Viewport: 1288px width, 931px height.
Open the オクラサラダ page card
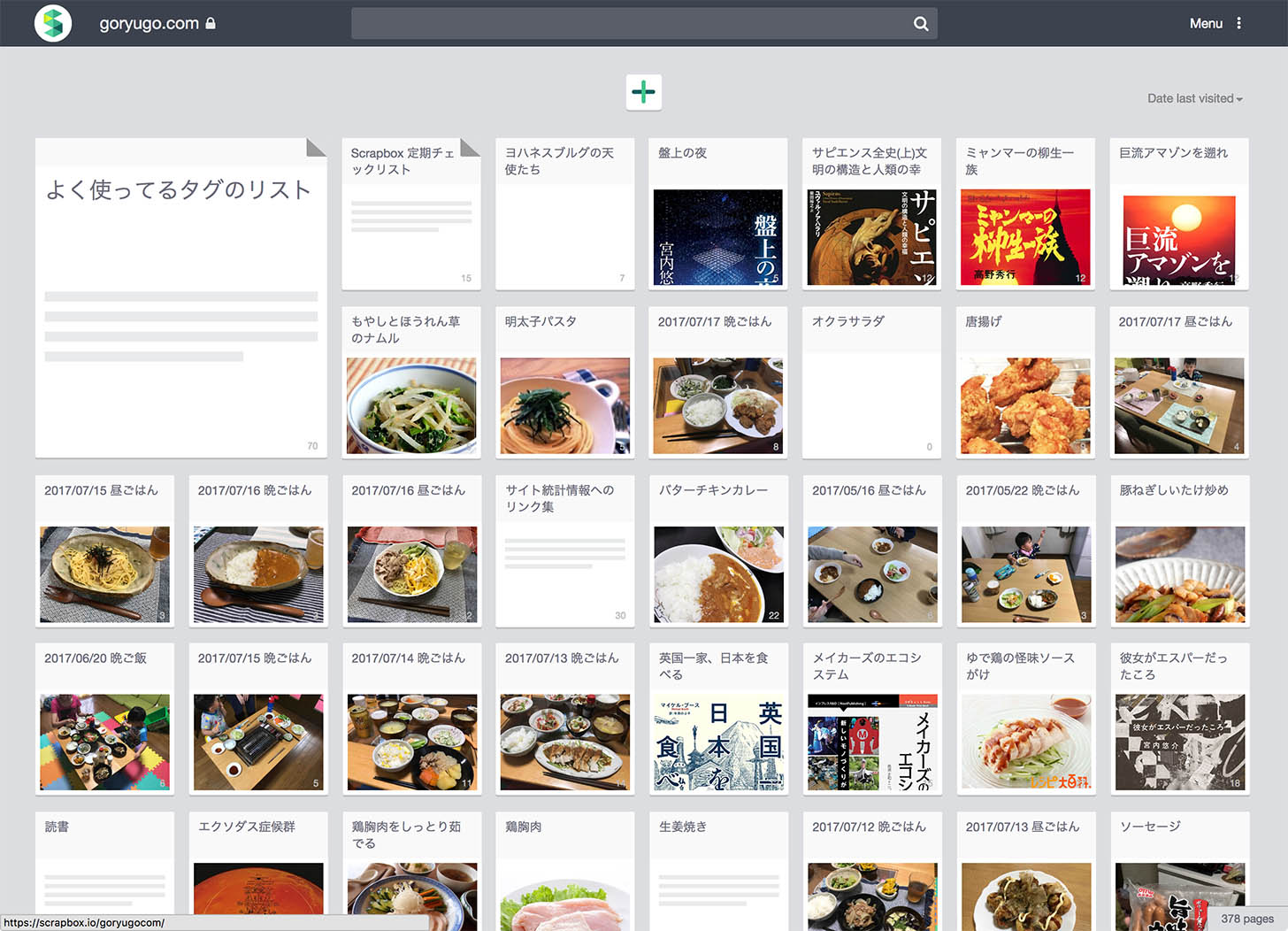(x=871, y=382)
